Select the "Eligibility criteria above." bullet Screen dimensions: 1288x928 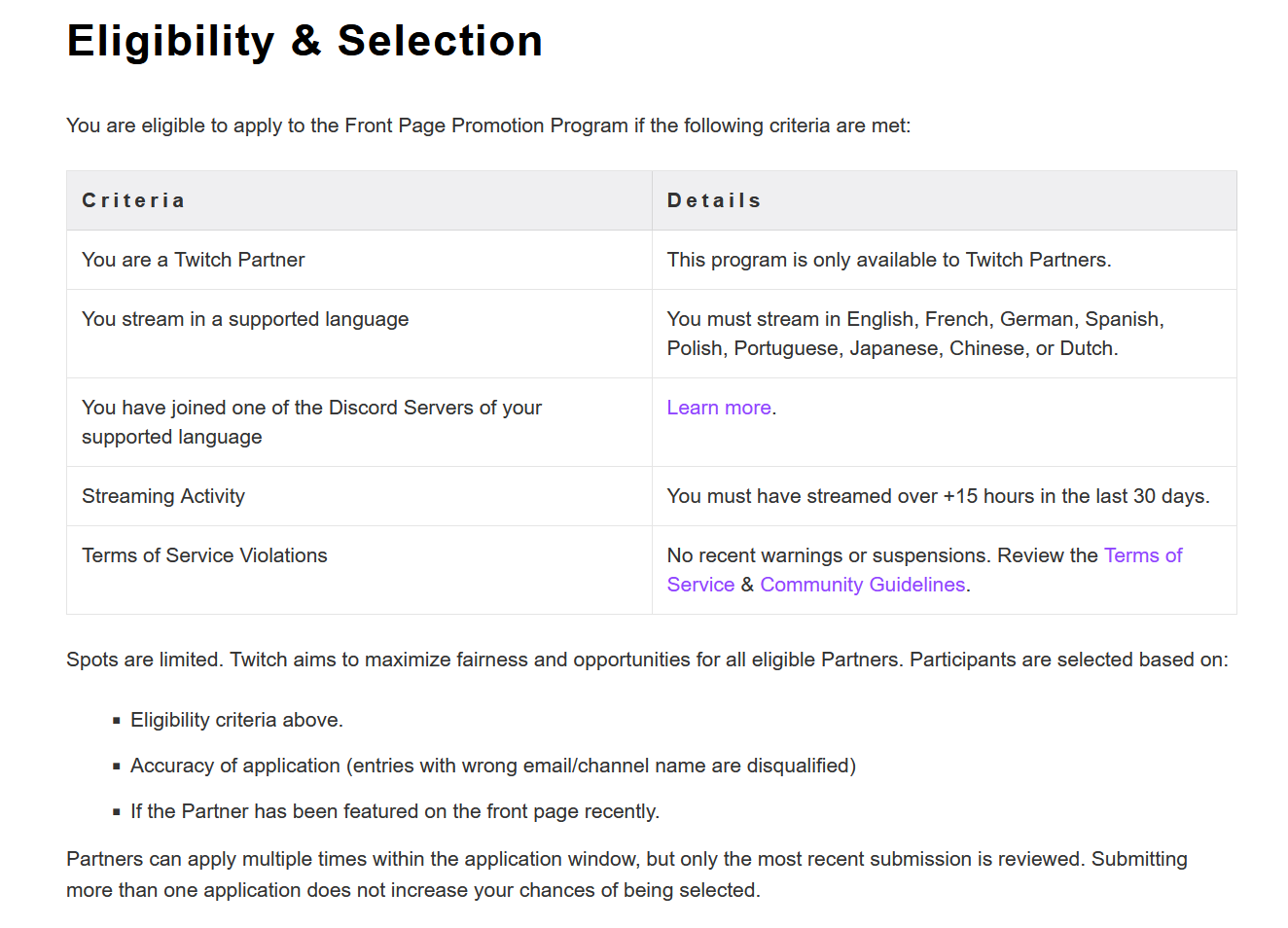(236, 720)
